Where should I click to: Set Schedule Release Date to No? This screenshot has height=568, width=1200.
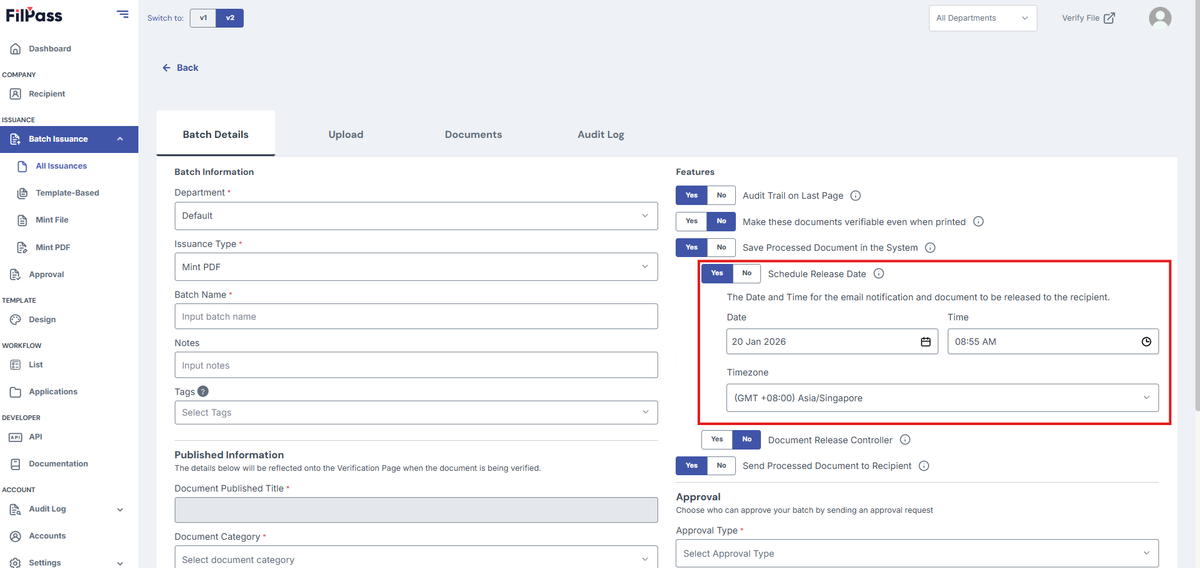tap(746, 274)
